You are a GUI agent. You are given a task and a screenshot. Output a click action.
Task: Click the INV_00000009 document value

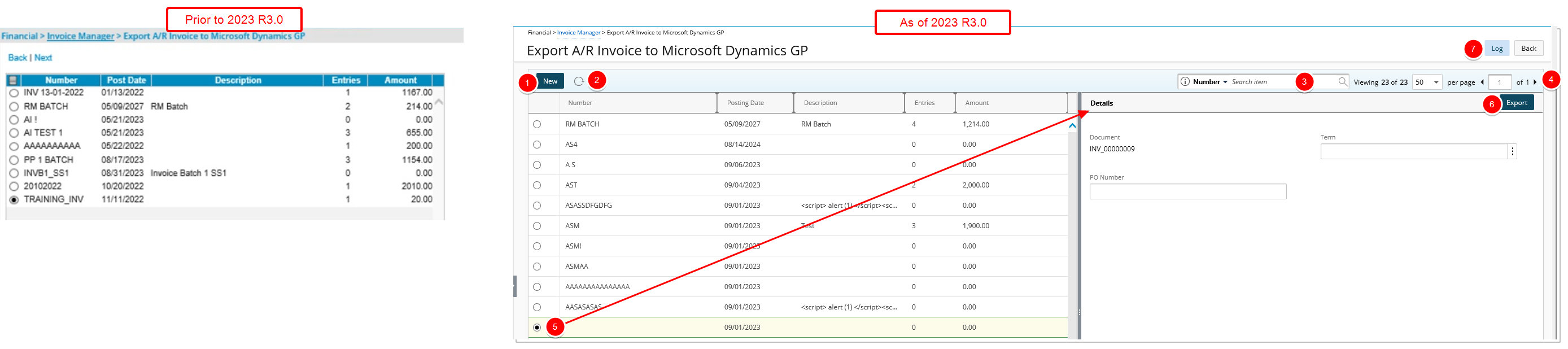coord(1111,149)
